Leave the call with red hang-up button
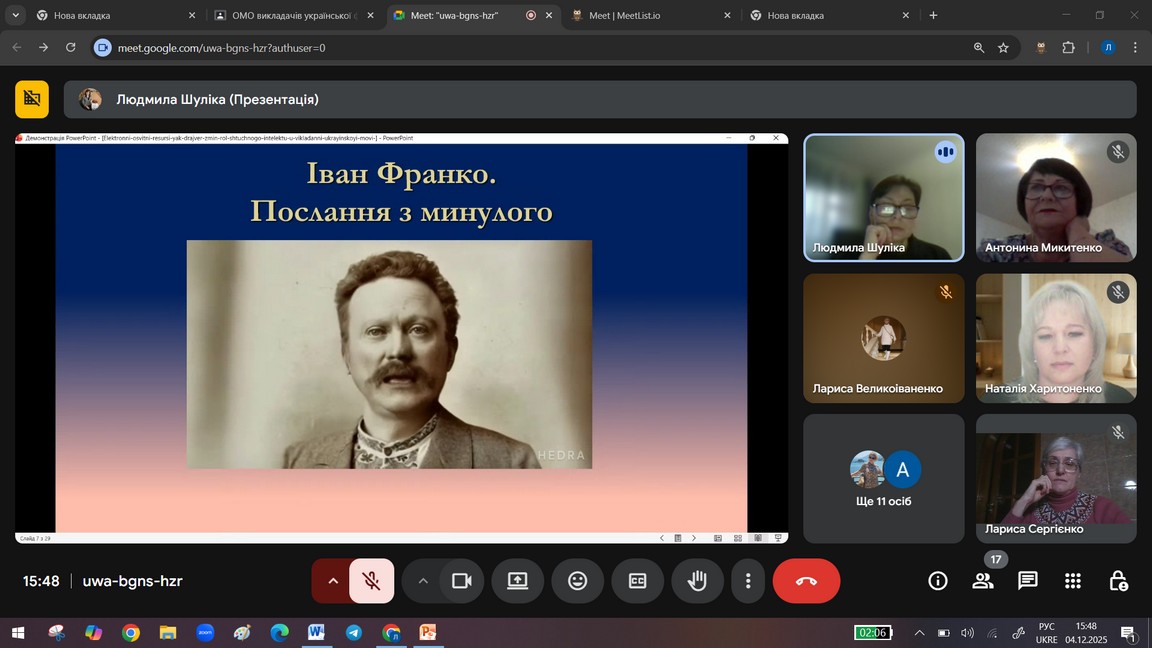Screen dimensions: 1152x648 [x=806, y=581]
